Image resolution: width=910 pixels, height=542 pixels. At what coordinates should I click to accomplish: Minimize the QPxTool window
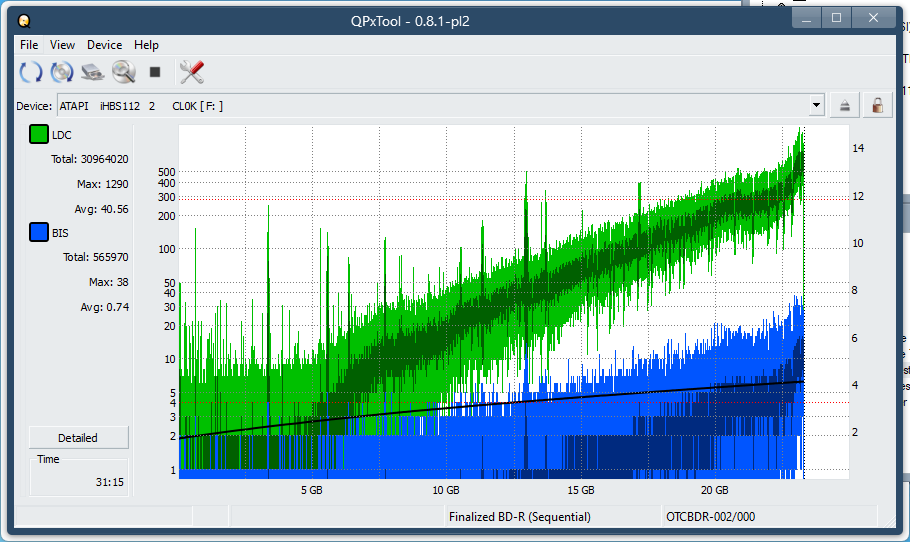click(806, 19)
